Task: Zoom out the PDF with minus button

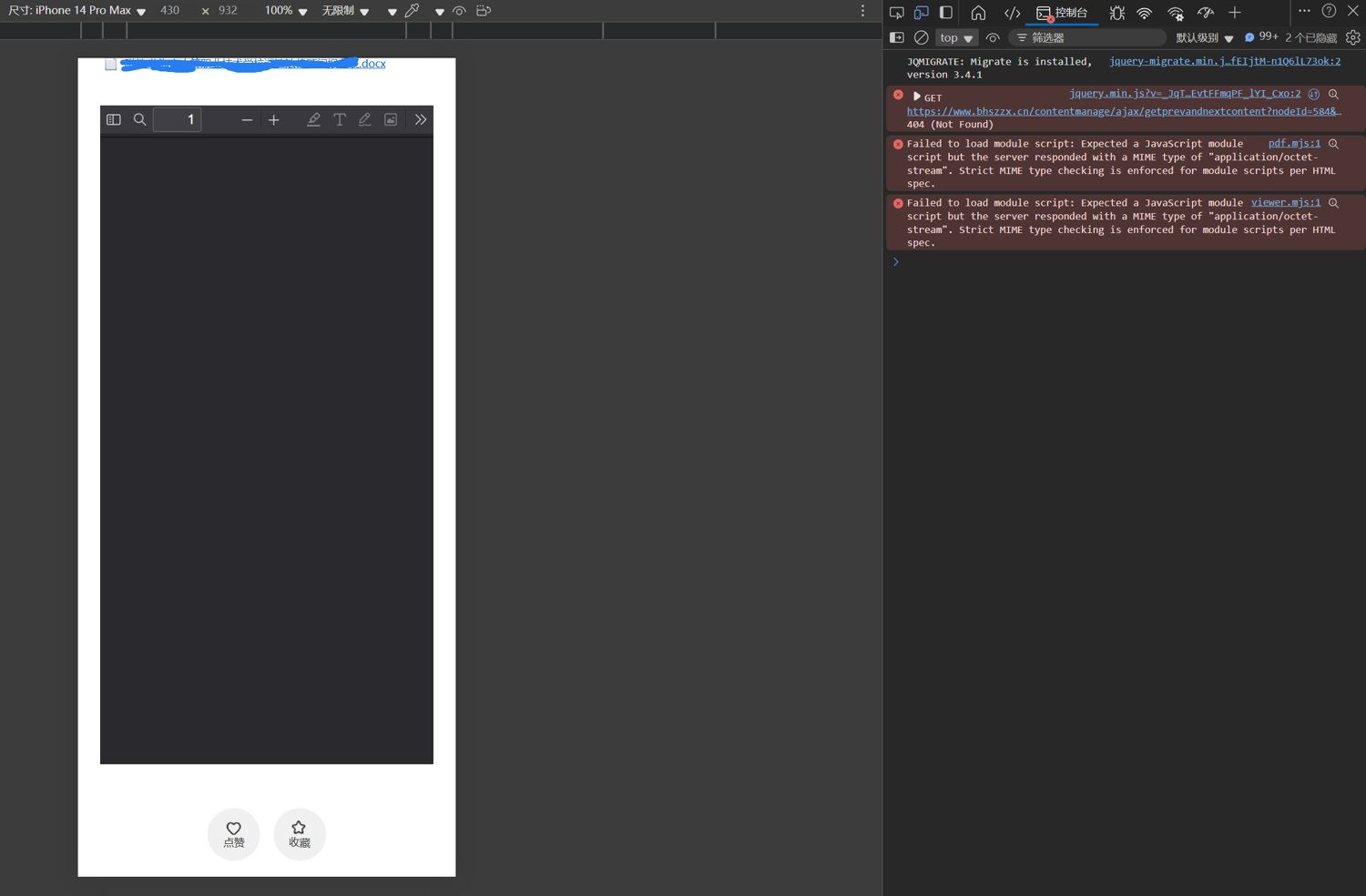Action: (247, 119)
